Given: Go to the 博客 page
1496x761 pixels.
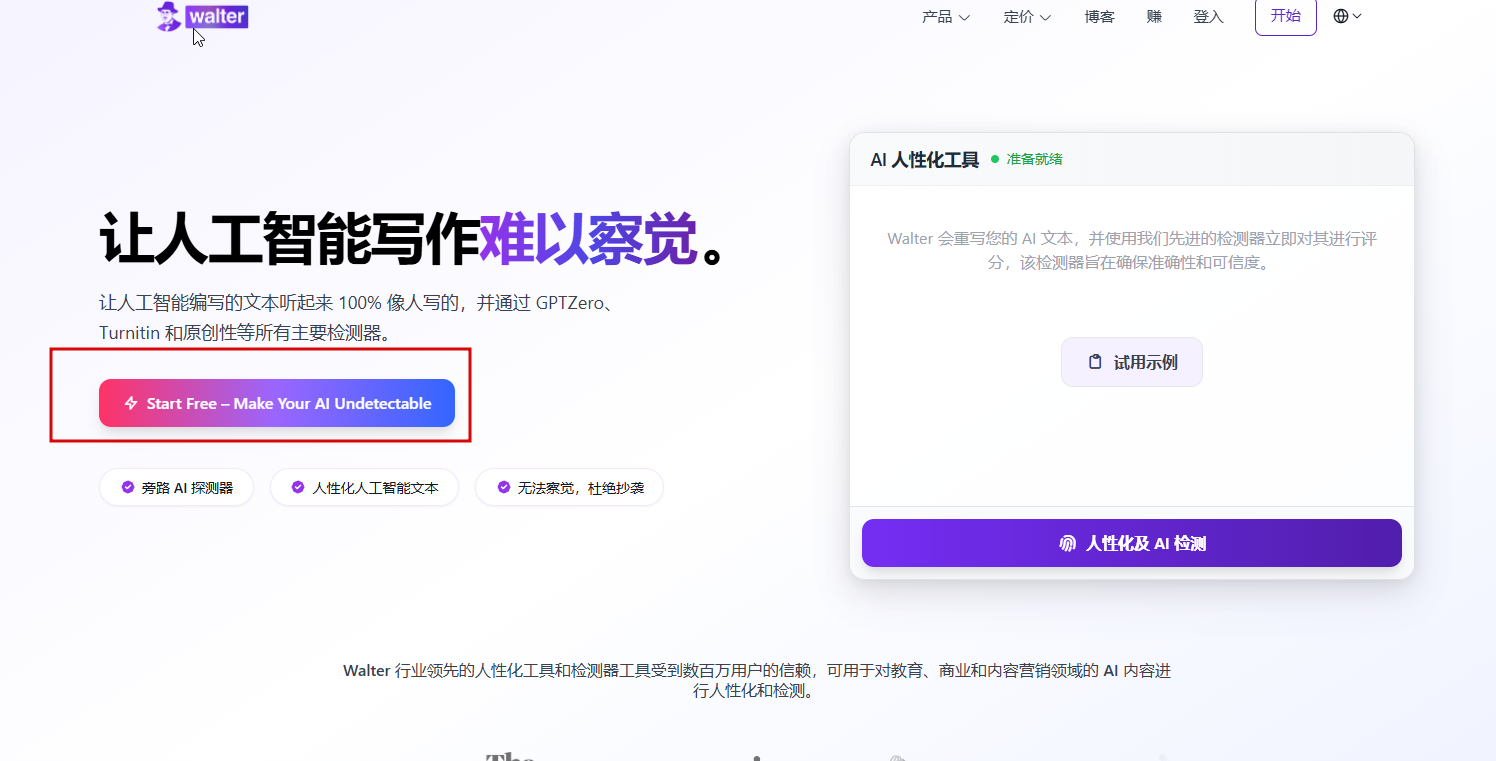Looking at the screenshot, I should 1099,17.
